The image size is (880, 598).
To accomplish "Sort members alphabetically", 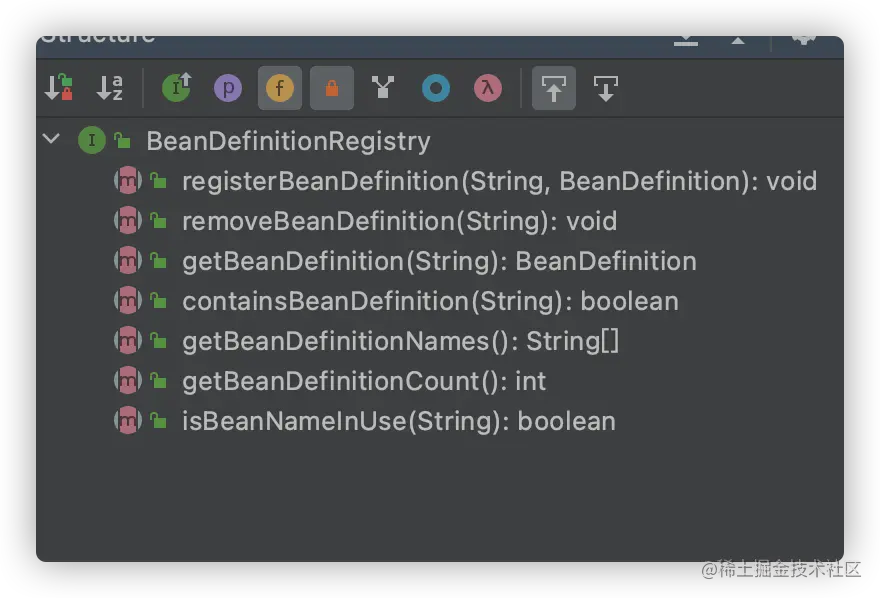I will coord(110,88).
